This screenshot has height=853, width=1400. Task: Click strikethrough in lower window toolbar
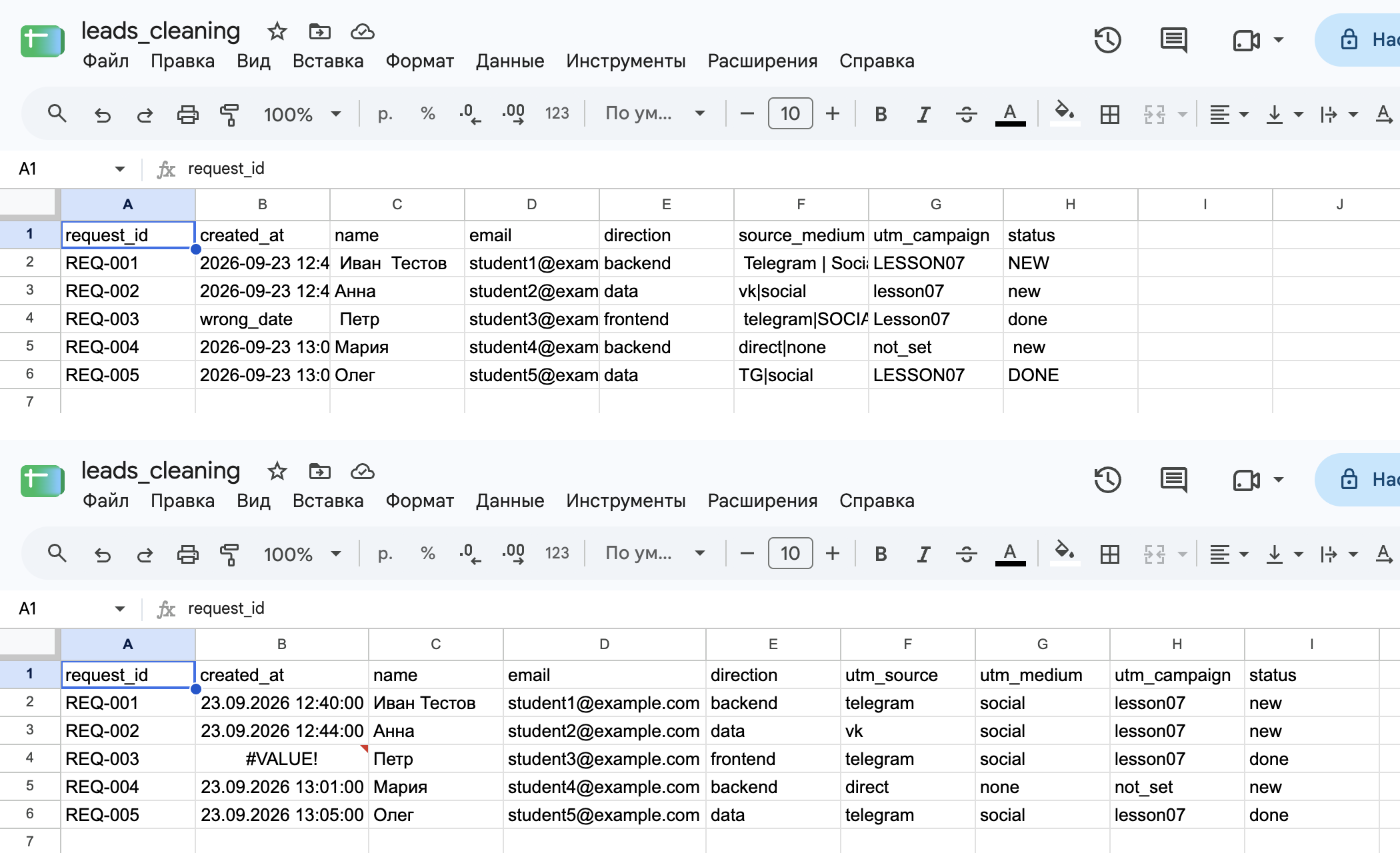point(966,554)
